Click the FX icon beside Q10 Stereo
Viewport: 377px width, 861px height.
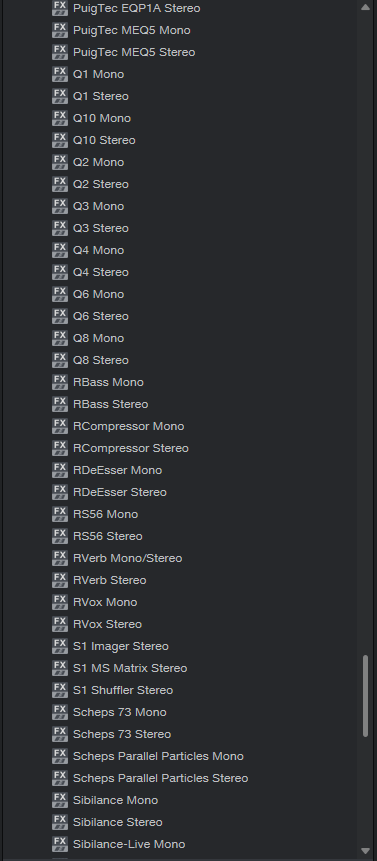point(60,140)
